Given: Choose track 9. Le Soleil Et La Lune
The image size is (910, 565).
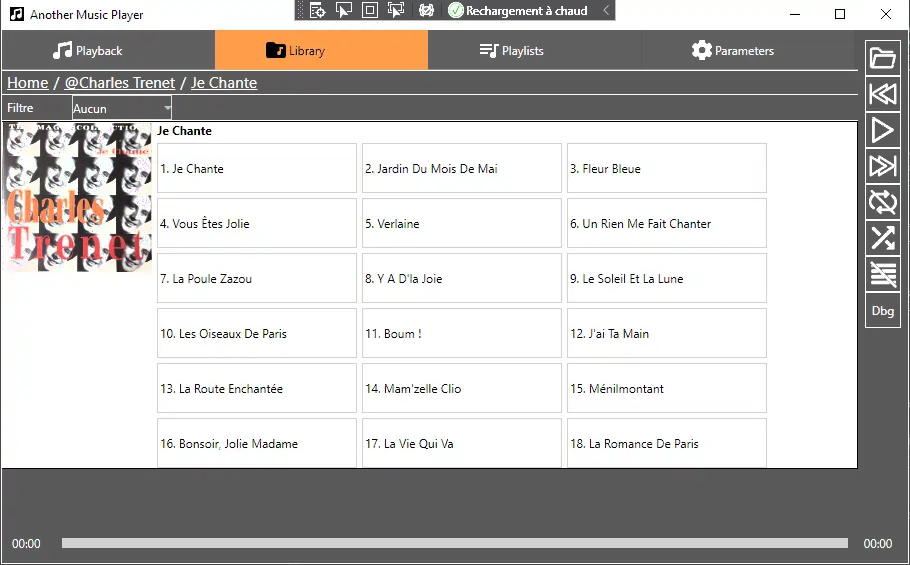Looking at the screenshot, I should pyautogui.click(x=666, y=278).
